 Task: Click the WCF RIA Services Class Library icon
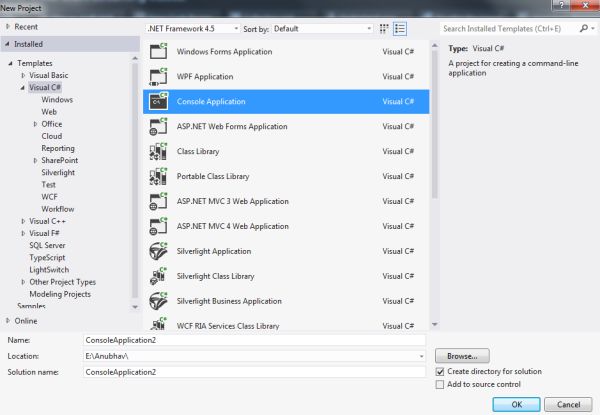(158, 324)
